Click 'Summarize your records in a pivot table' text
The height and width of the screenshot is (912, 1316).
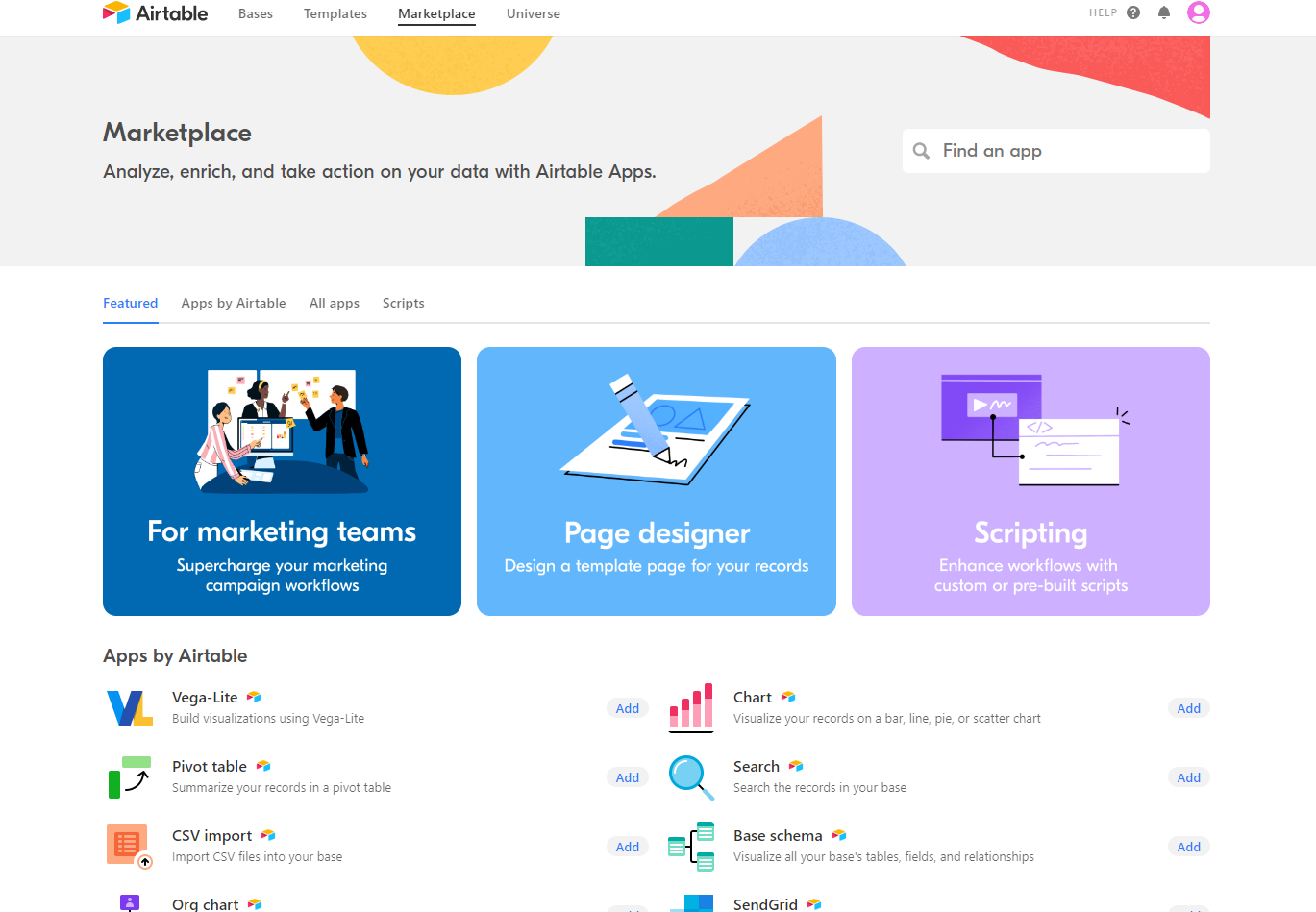point(282,788)
